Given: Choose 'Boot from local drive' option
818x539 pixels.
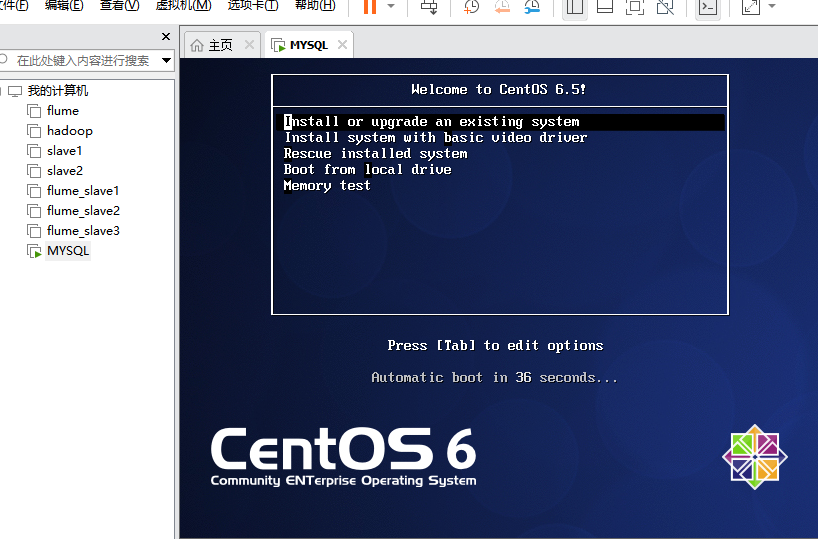Looking at the screenshot, I should pyautogui.click(x=368, y=170).
